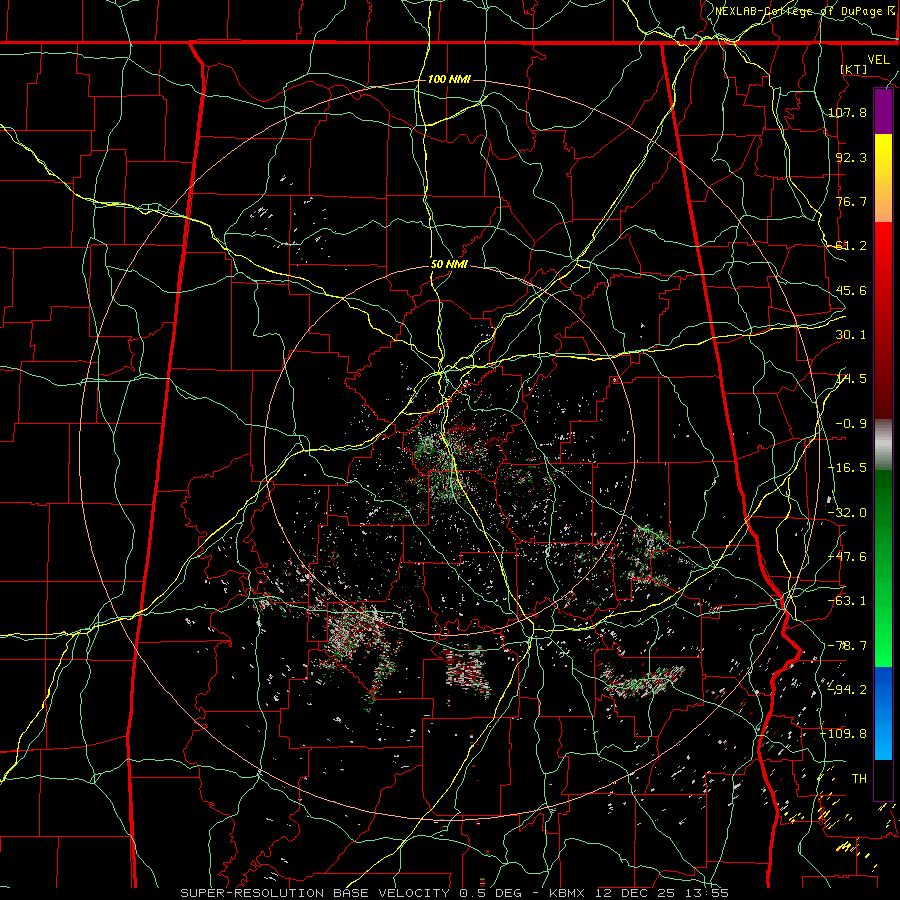Click the 45.6 velocity scale value

[x=851, y=290]
